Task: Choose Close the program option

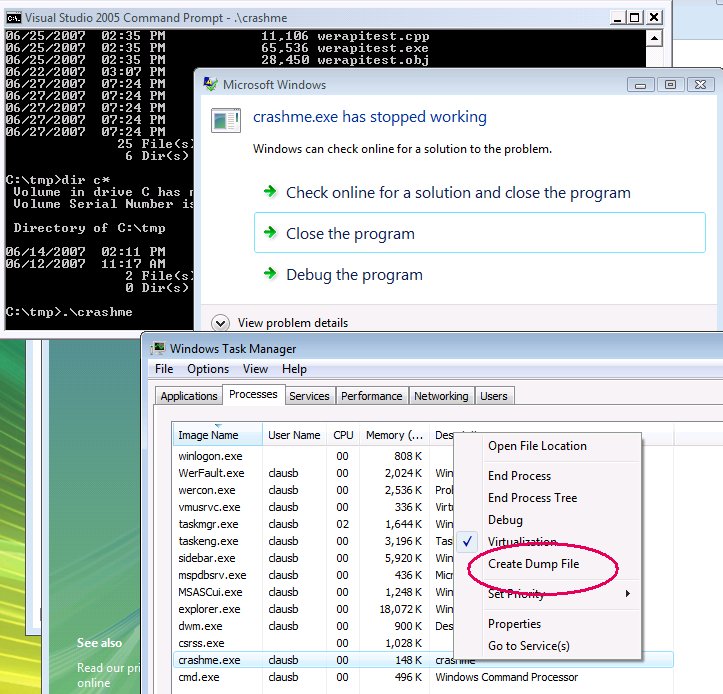Action: click(480, 233)
